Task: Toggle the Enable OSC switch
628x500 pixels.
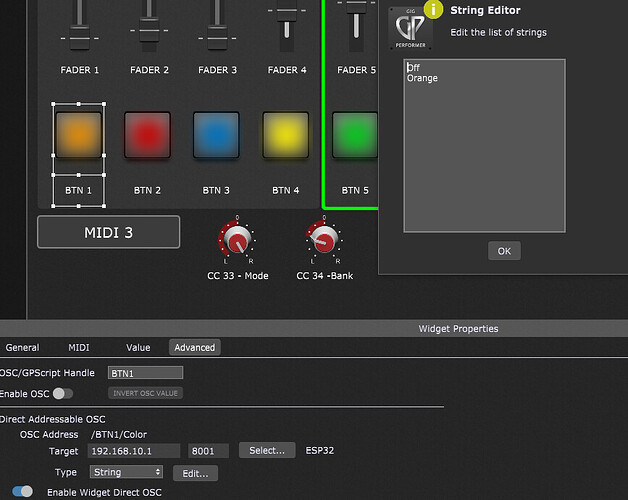Action: click(x=63, y=393)
